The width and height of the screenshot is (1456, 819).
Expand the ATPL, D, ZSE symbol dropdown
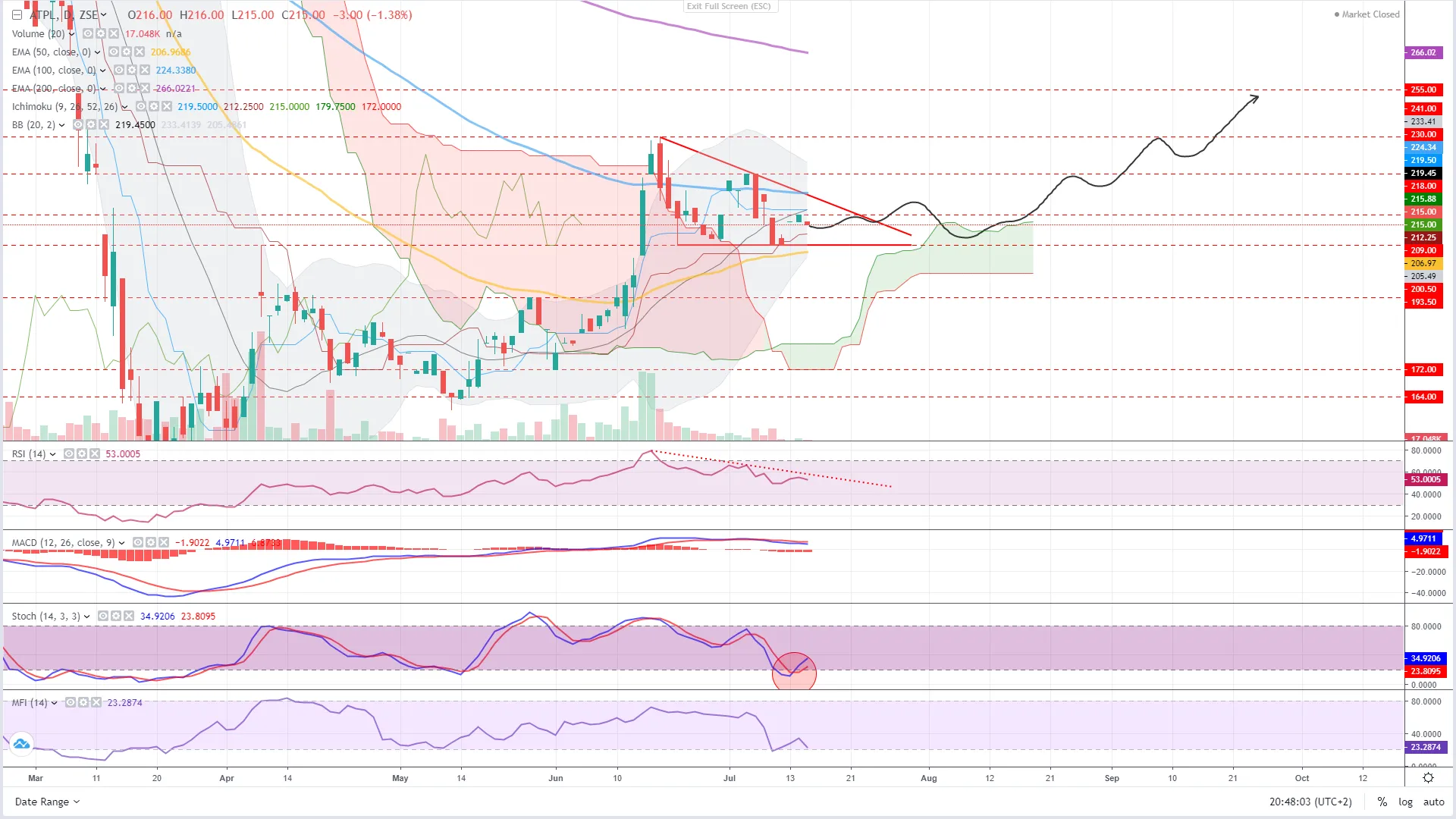click(x=104, y=15)
